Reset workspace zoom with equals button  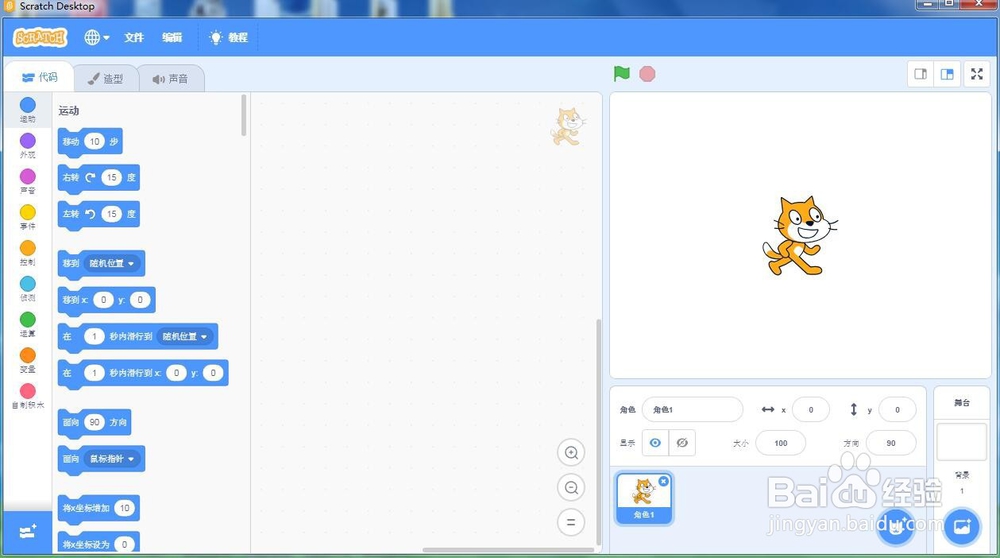pyautogui.click(x=571, y=522)
